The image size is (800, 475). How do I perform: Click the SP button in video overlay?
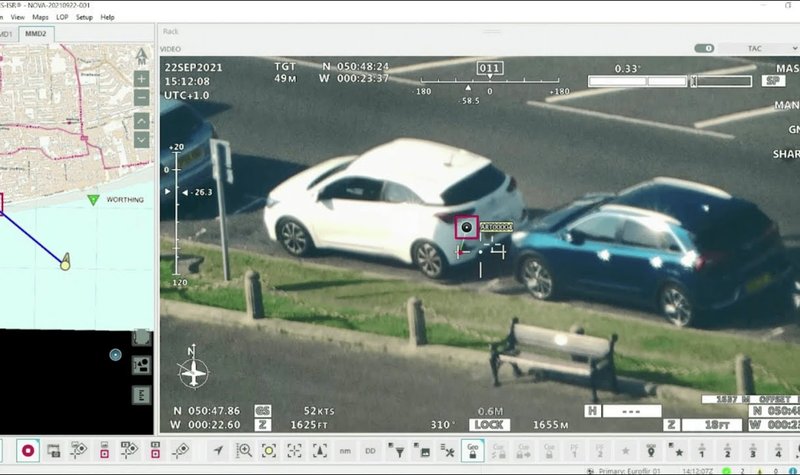click(x=773, y=81)
